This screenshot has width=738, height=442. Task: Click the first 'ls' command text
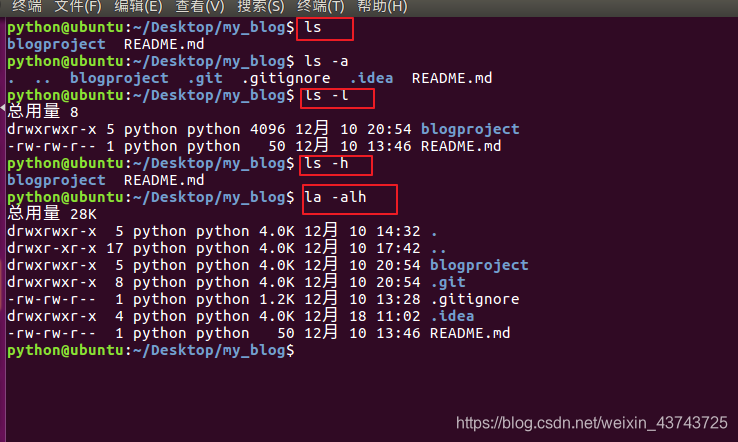click(x=313, y=27)
